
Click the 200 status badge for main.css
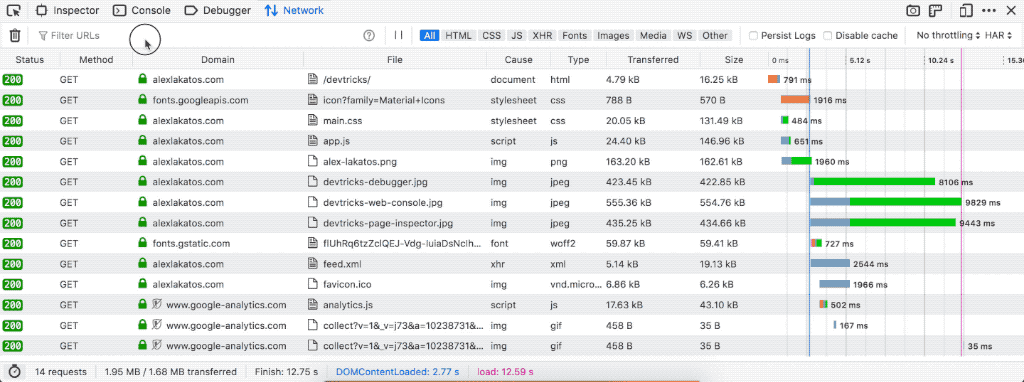(12, 121)
